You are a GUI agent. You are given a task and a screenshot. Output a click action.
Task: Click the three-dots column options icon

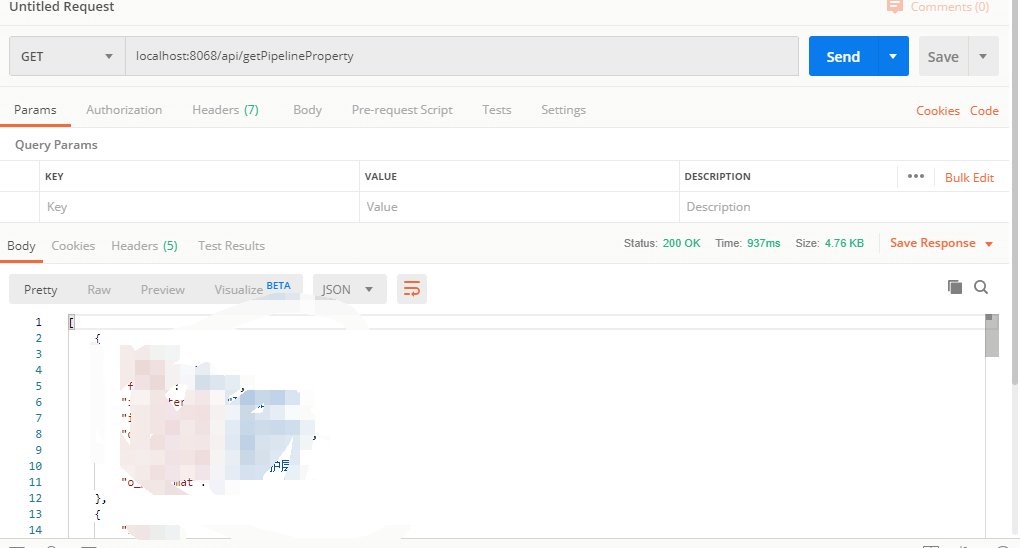pyautogui.click(x=916, y=176)
